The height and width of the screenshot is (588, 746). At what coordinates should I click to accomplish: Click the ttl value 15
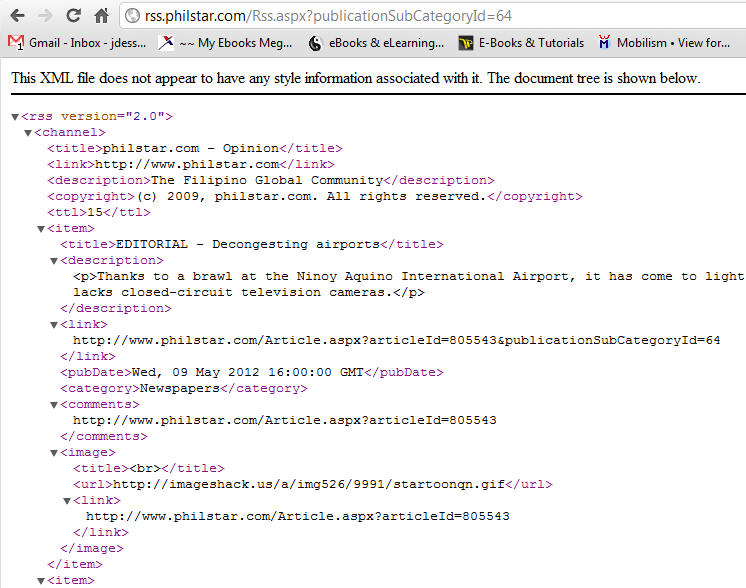tap(95, 213)
